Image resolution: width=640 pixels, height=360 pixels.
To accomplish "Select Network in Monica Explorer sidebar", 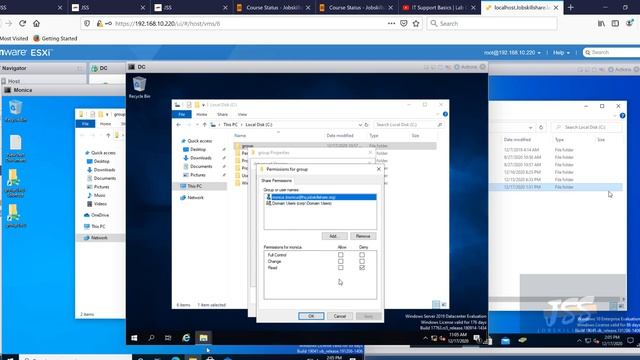I will click(100, 238).
